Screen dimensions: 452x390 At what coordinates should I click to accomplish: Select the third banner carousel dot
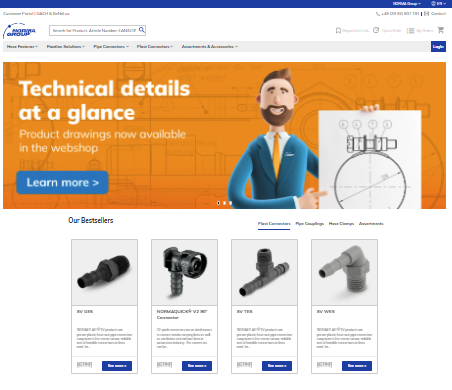click(230, 203)
